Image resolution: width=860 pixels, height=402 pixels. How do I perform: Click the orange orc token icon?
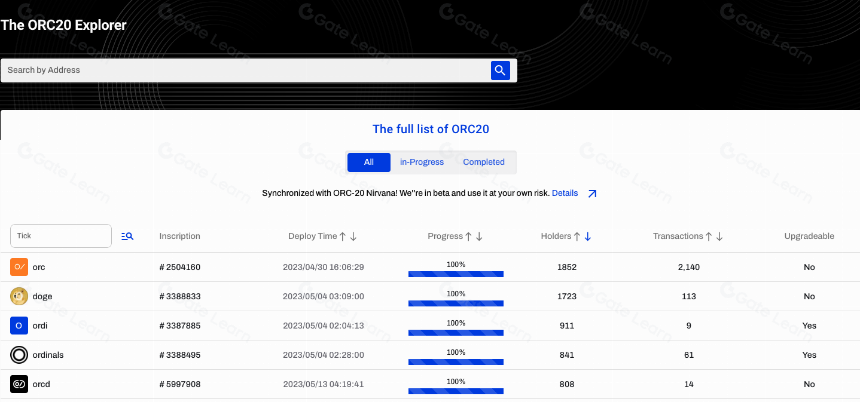19,267
